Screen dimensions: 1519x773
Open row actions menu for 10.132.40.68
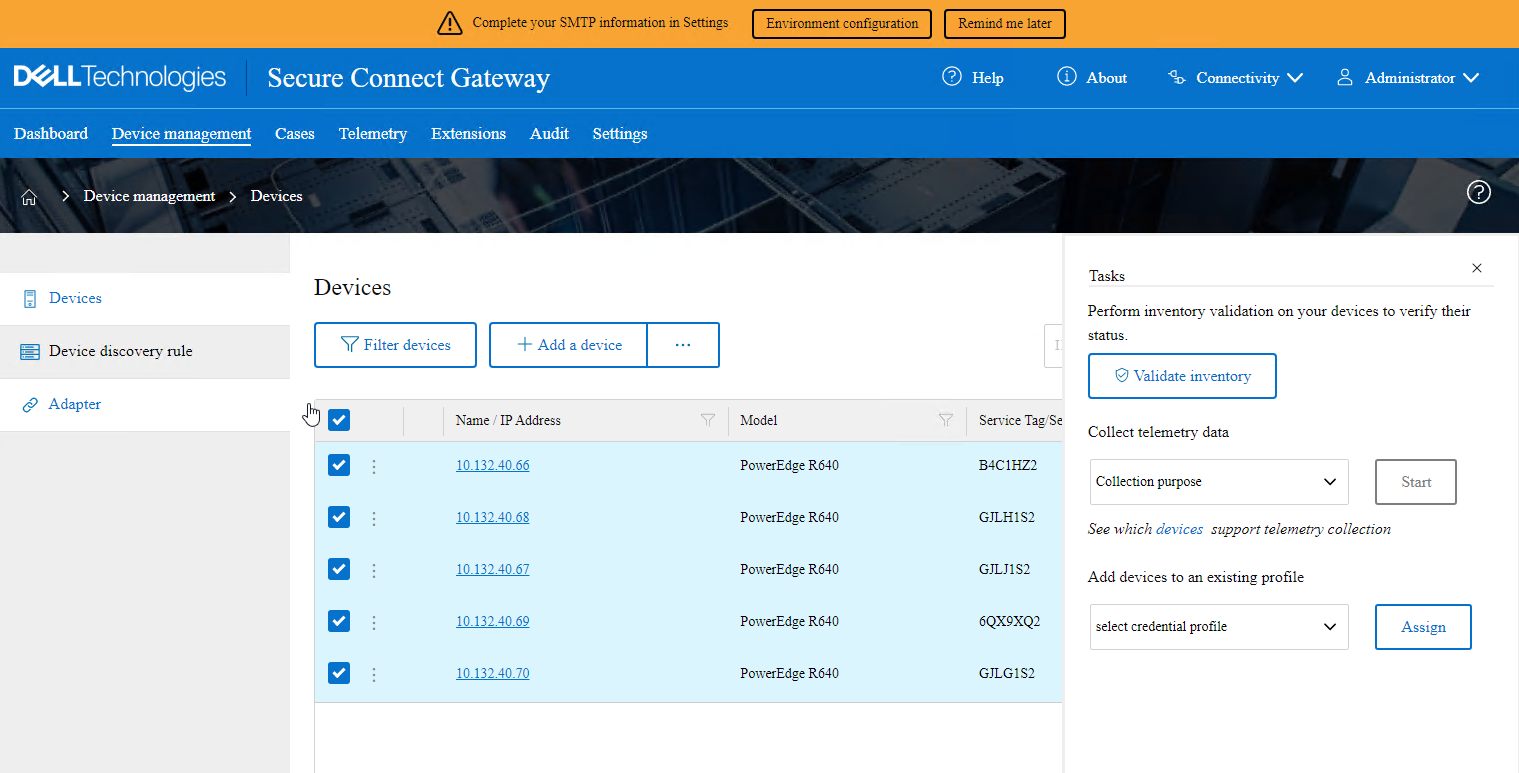tap(374, 518)
